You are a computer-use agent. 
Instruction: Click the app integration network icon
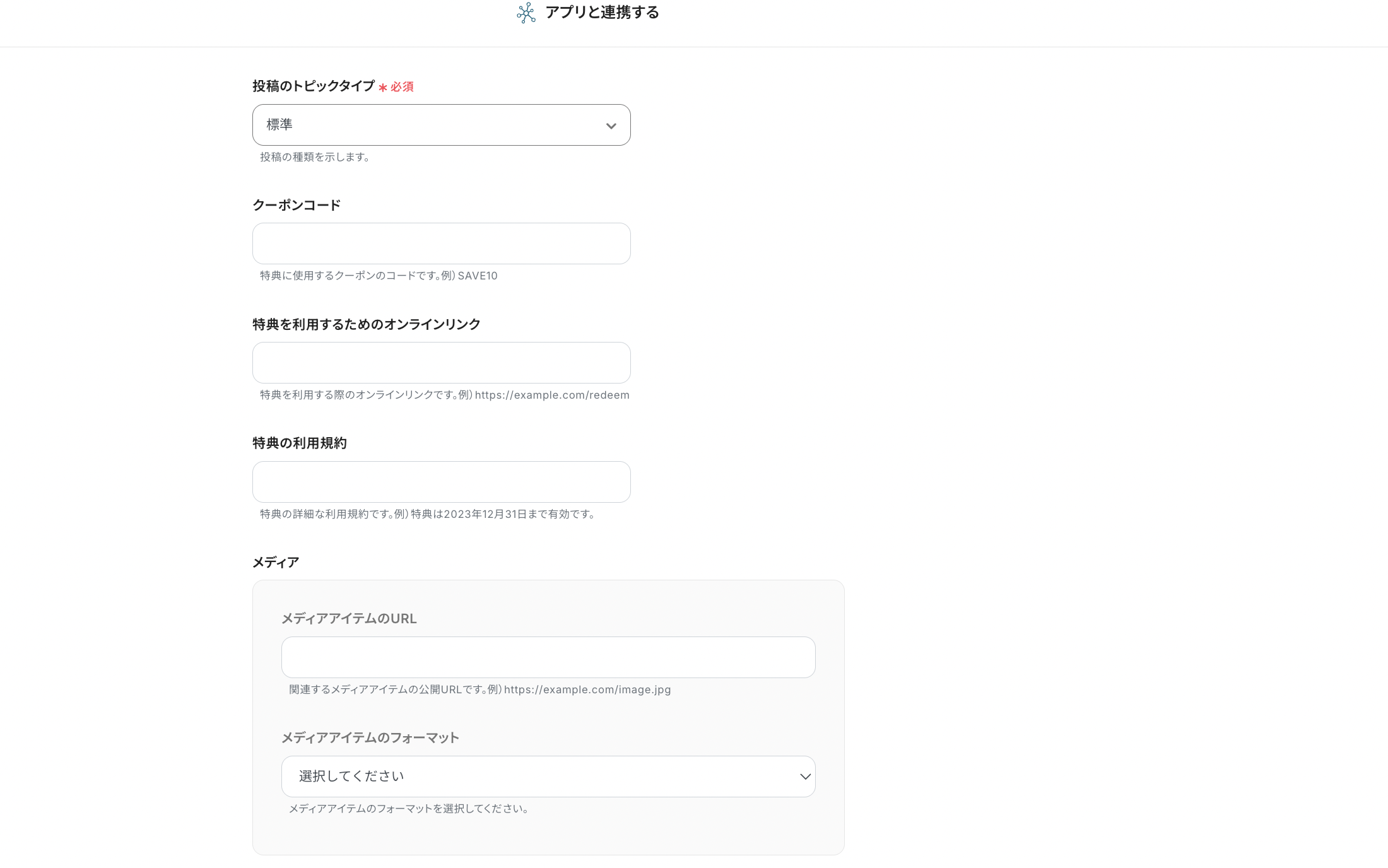click(x=526, y=13)
